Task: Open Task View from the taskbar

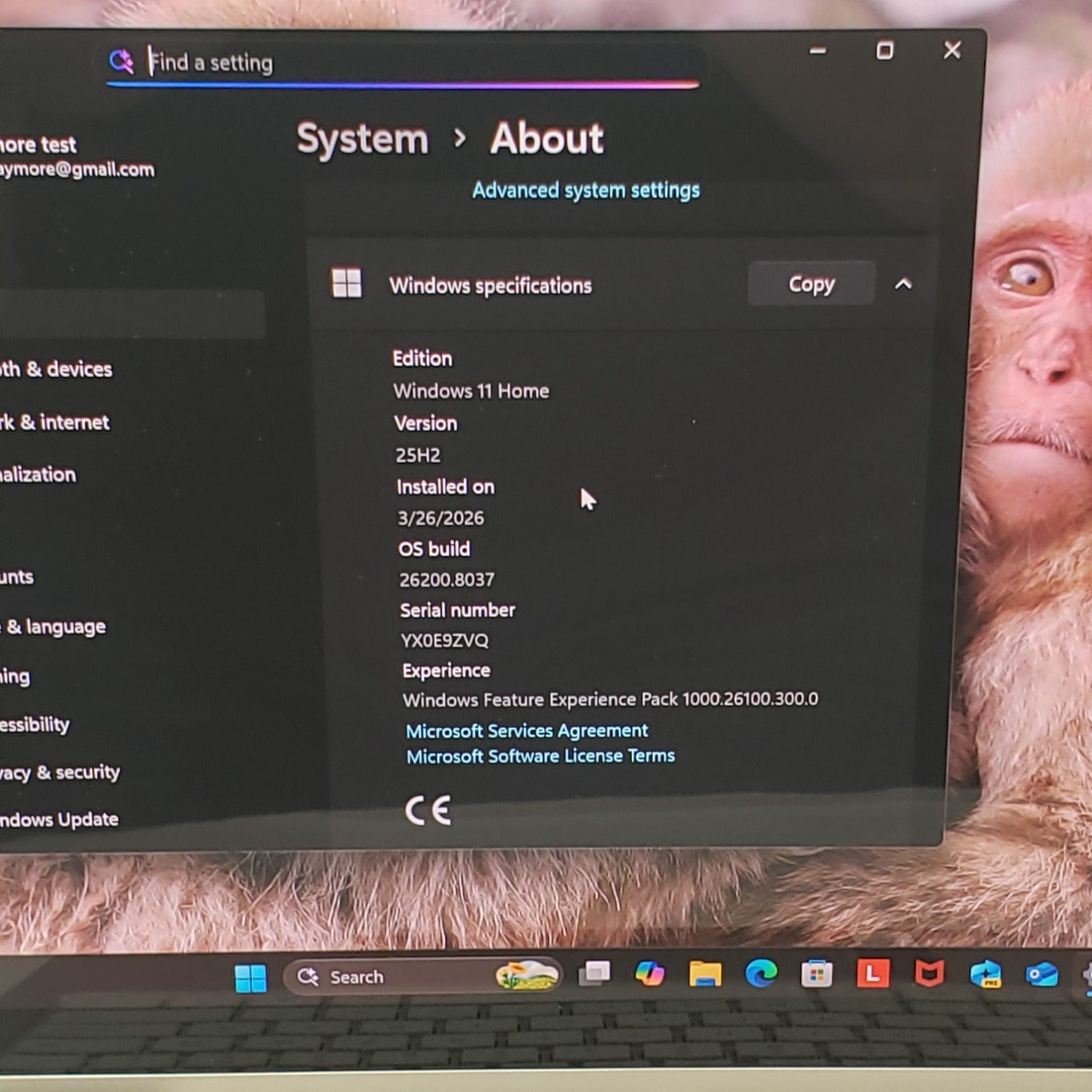Action: (594, 974)
